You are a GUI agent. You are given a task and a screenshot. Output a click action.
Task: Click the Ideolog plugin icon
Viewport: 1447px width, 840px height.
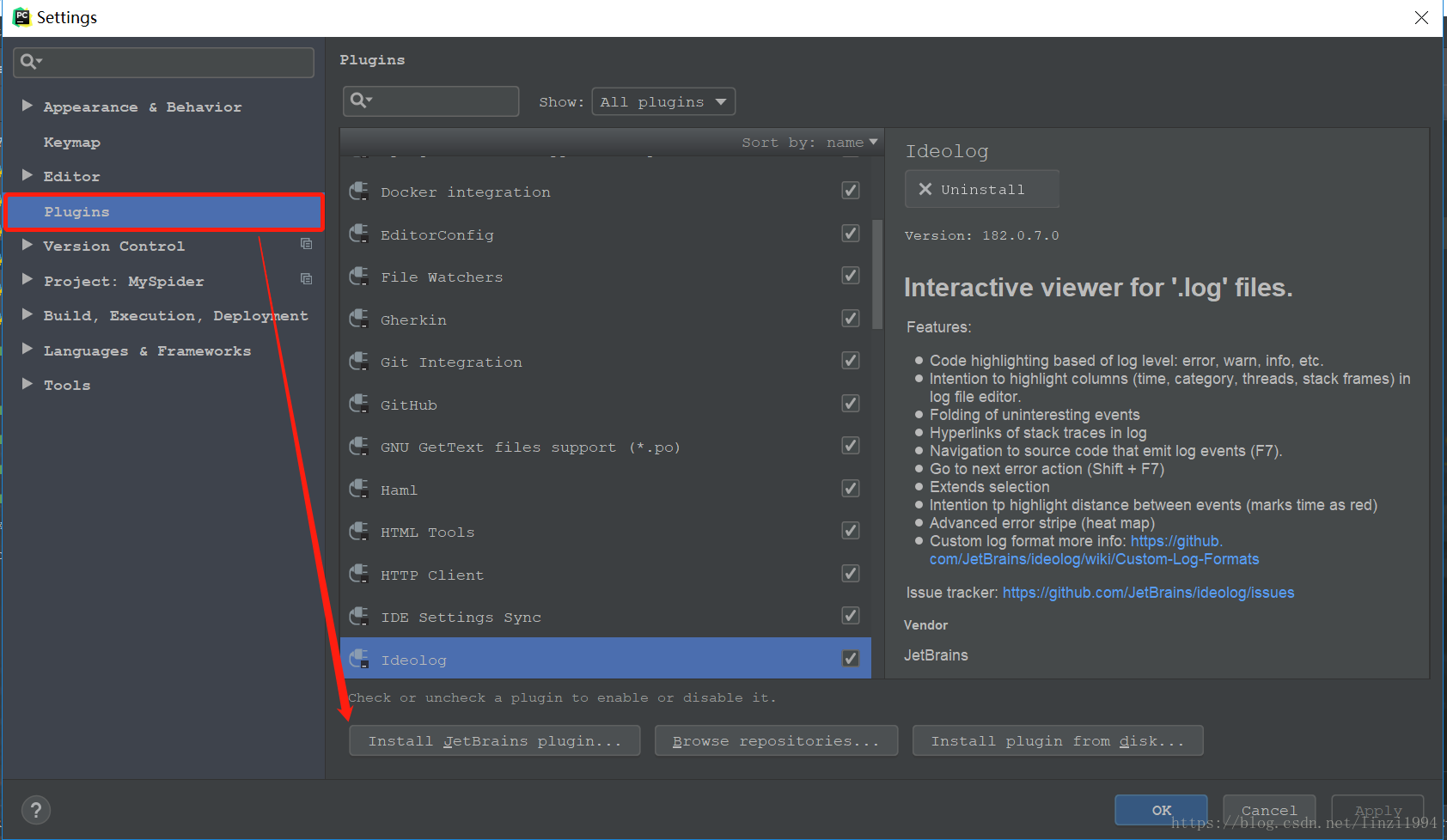coord(359,659)
